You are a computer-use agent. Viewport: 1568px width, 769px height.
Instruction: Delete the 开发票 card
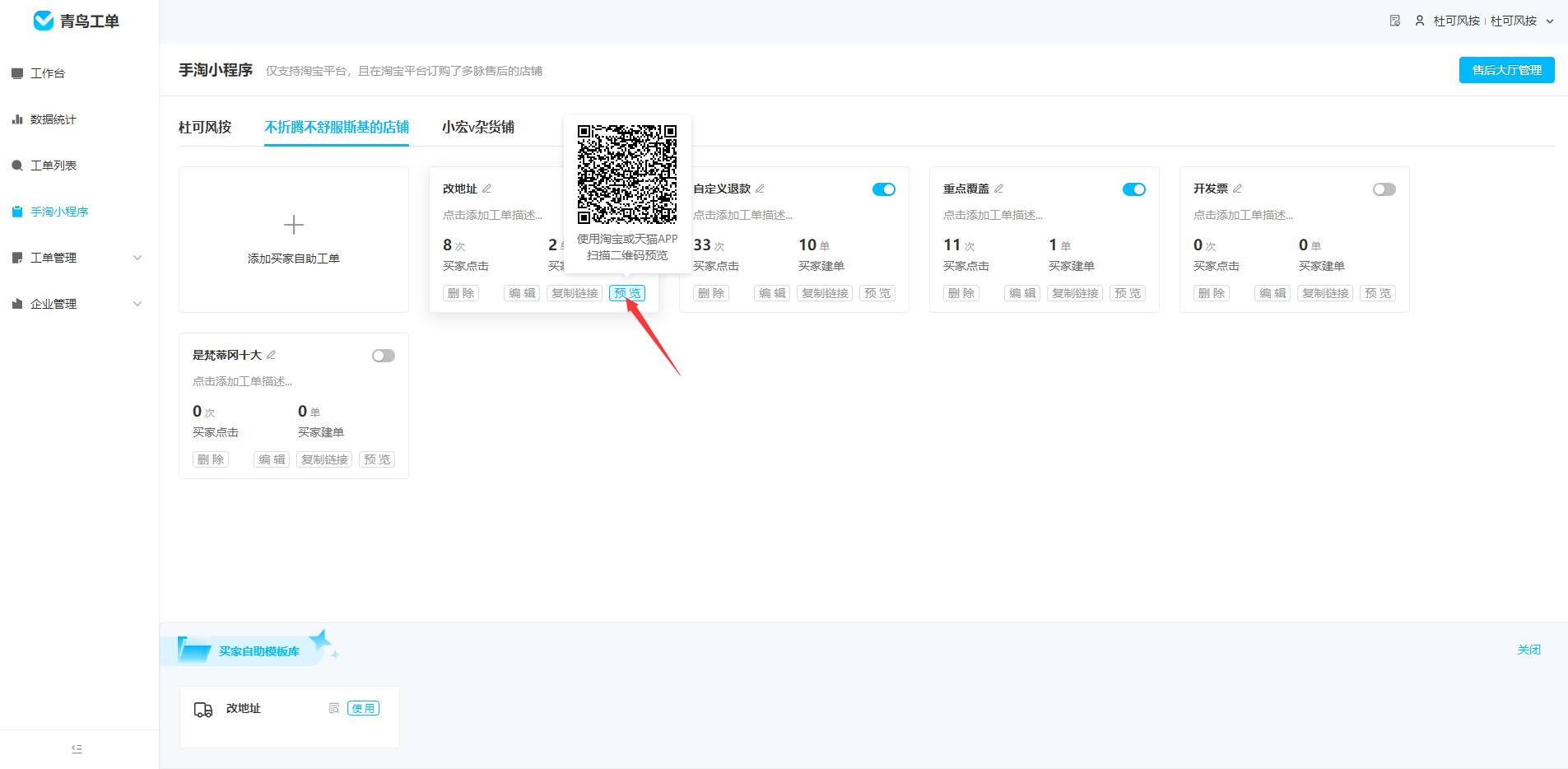(1212, 293)
